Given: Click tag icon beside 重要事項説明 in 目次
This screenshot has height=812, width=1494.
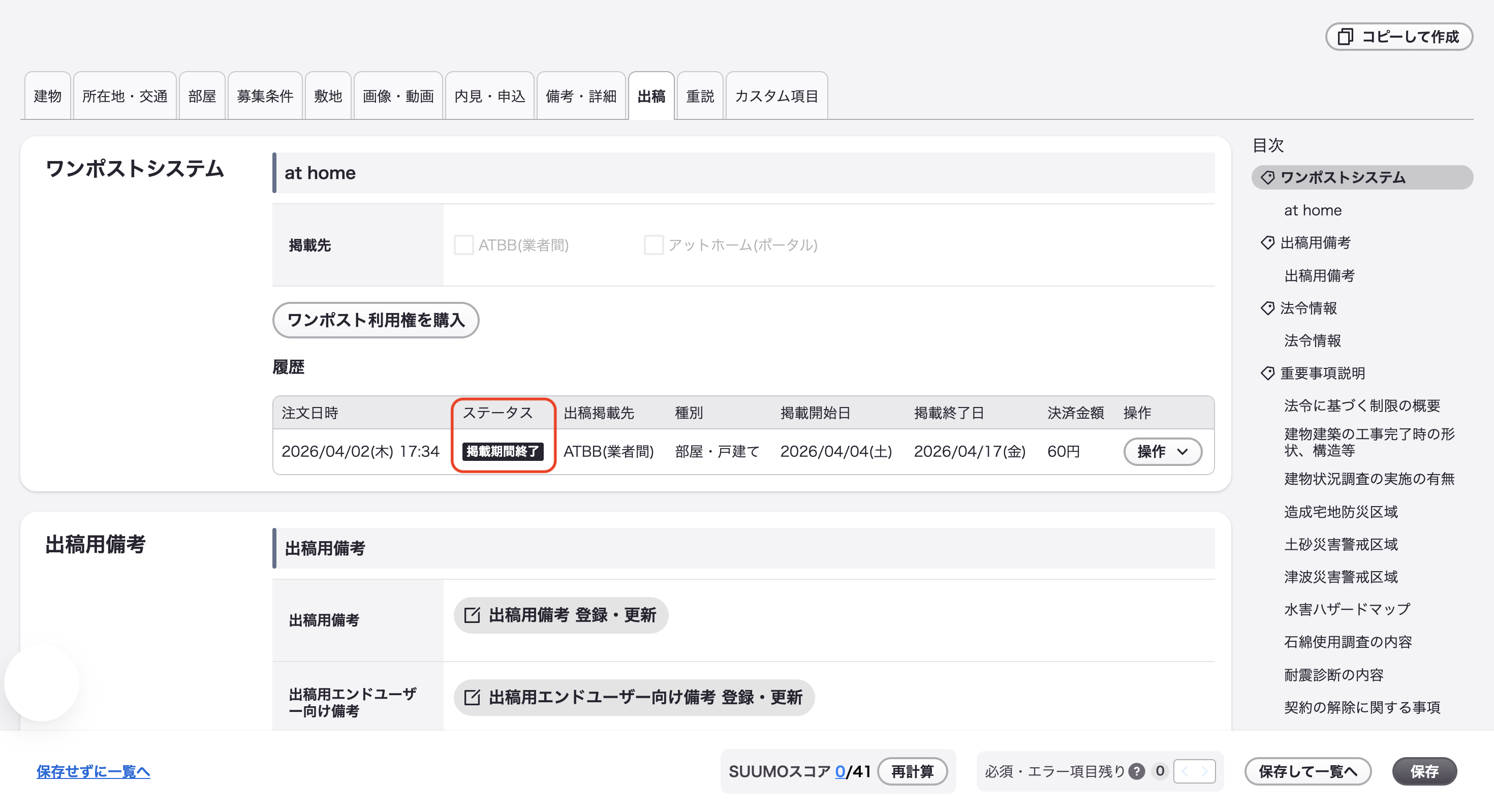Looking at the screenshot, I should [1267, 373].
